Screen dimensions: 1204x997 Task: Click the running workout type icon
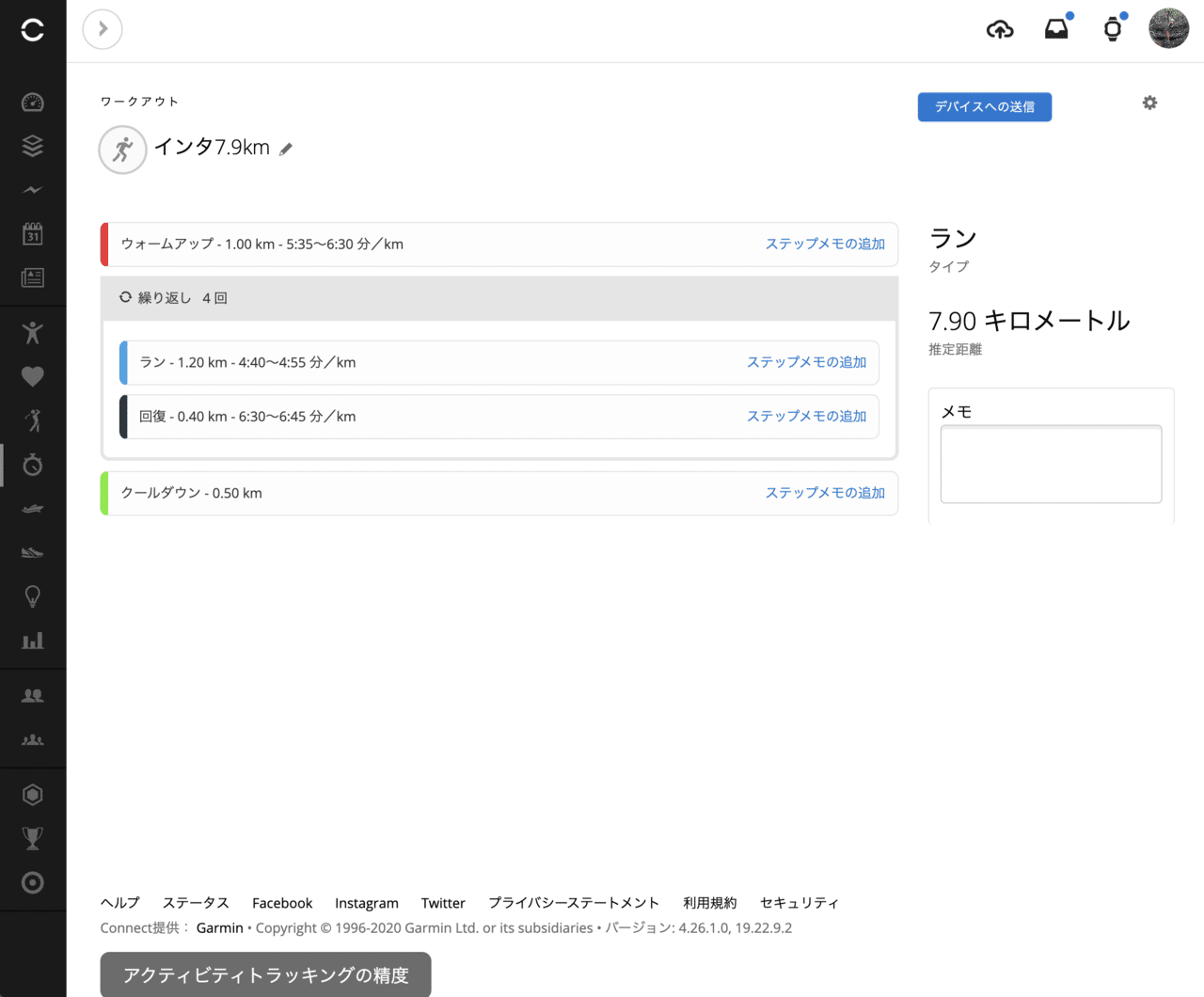[123, 150]
